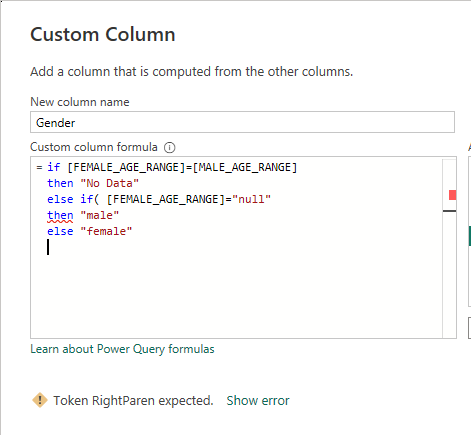
Task: Click the warning icon beside error message
Action: coord(40,400)
